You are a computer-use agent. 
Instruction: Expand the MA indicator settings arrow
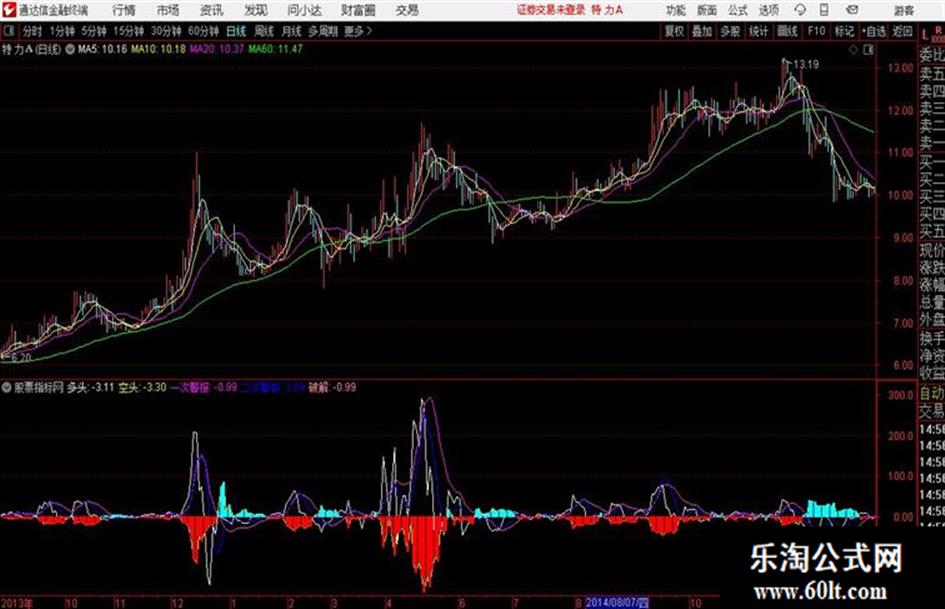[x=69, y=49]
